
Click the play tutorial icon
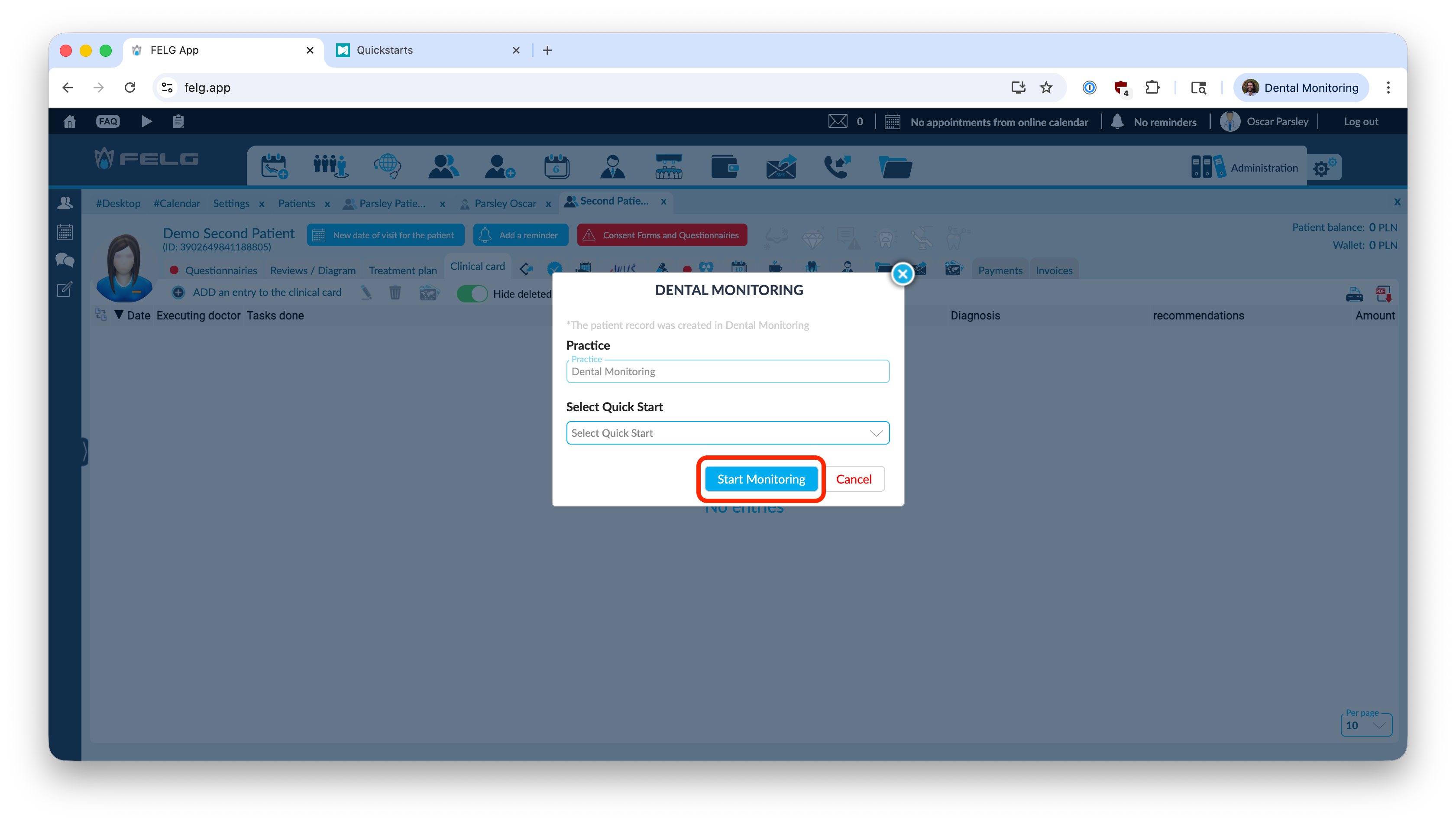click(146, 121)
